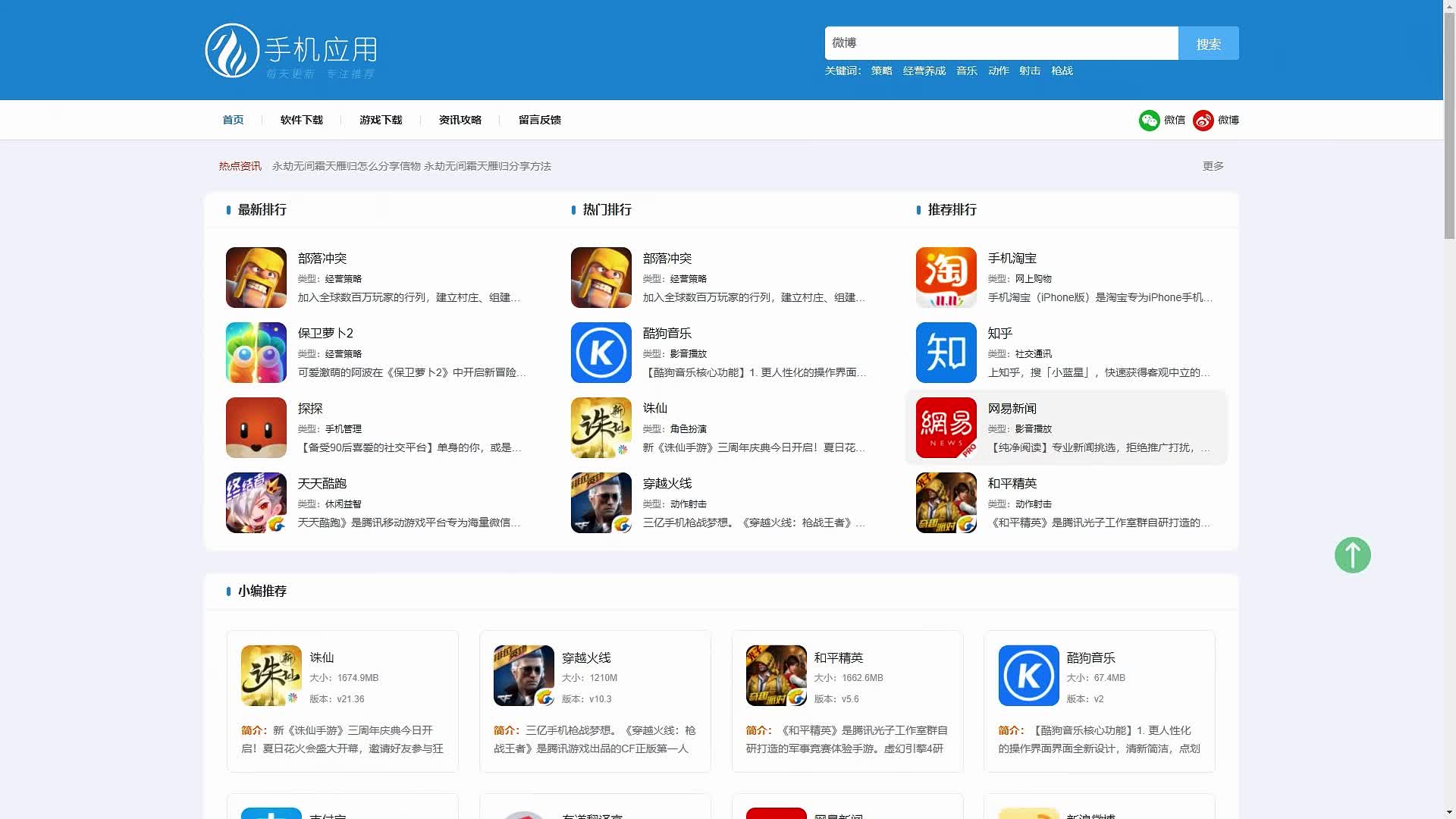Open the 更多 link for hot news
This screenshot has width=1456, height=819.
(x=1212, y=166)
